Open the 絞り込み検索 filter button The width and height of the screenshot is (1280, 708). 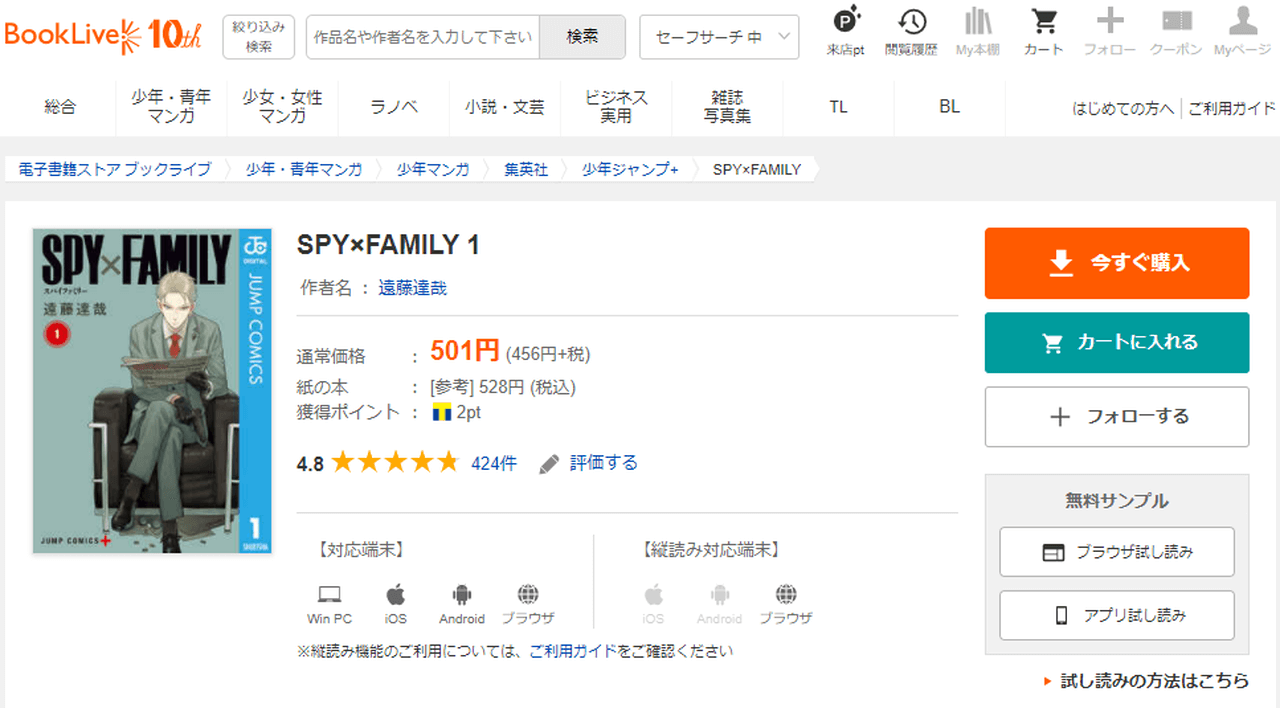tap(259, 37)
